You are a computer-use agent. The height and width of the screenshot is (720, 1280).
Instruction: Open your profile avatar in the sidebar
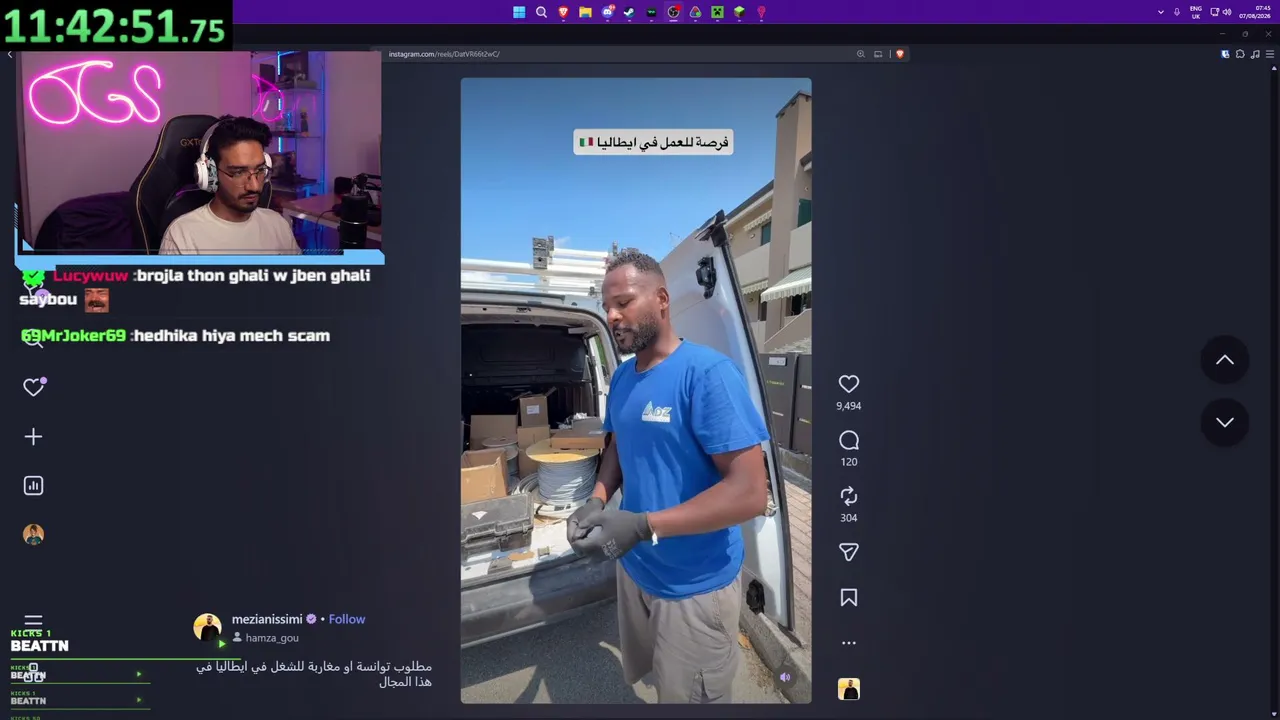[33, 534]
